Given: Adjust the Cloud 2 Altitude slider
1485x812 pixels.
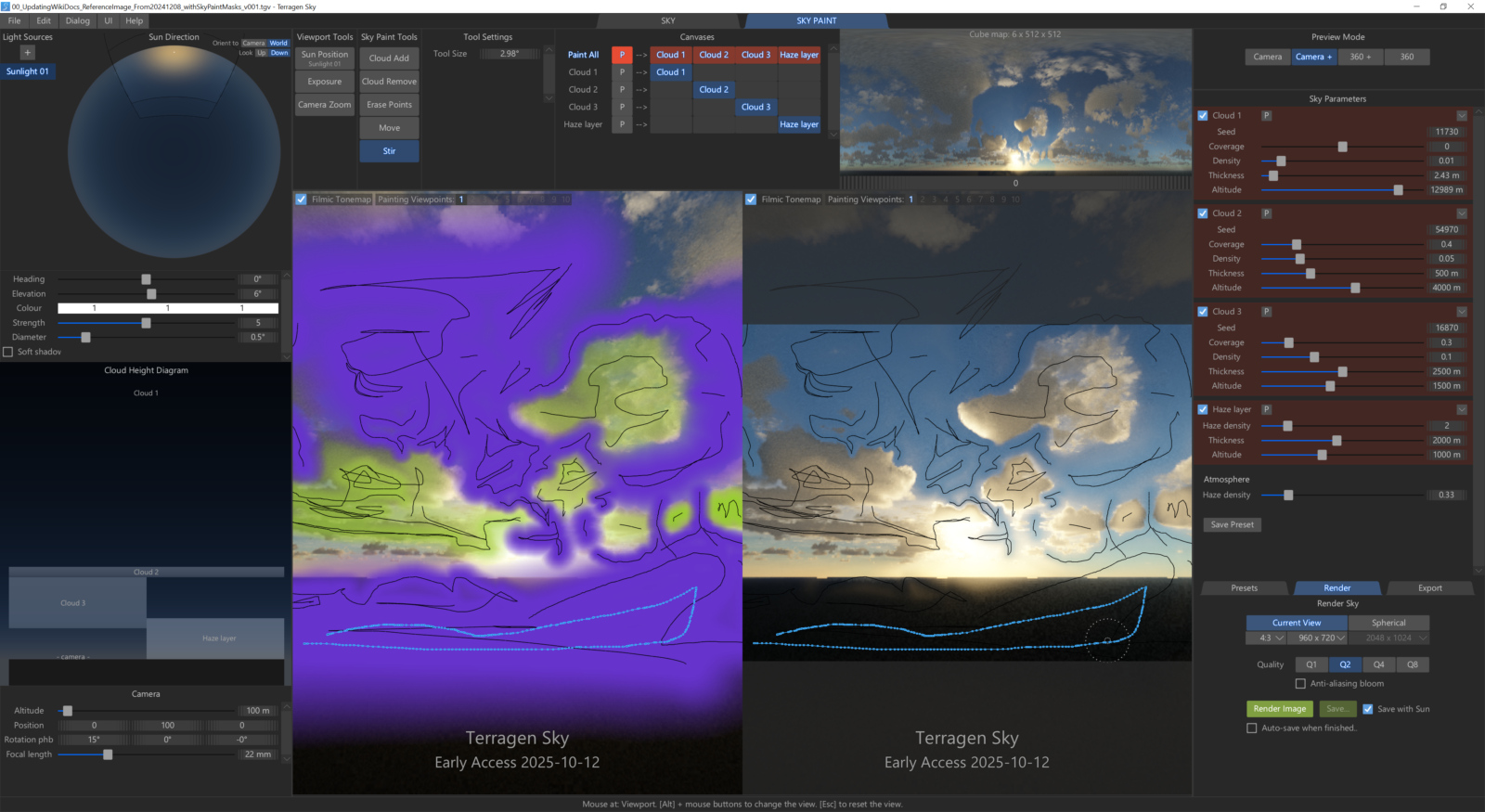Looking at the screenshot, I should coord(1355,288).
